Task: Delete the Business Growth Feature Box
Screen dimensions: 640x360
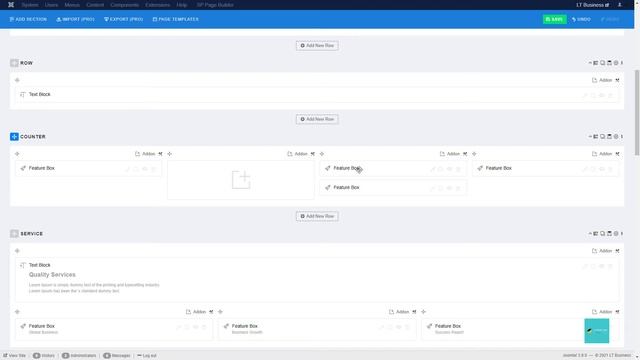Action: [407, 327]
